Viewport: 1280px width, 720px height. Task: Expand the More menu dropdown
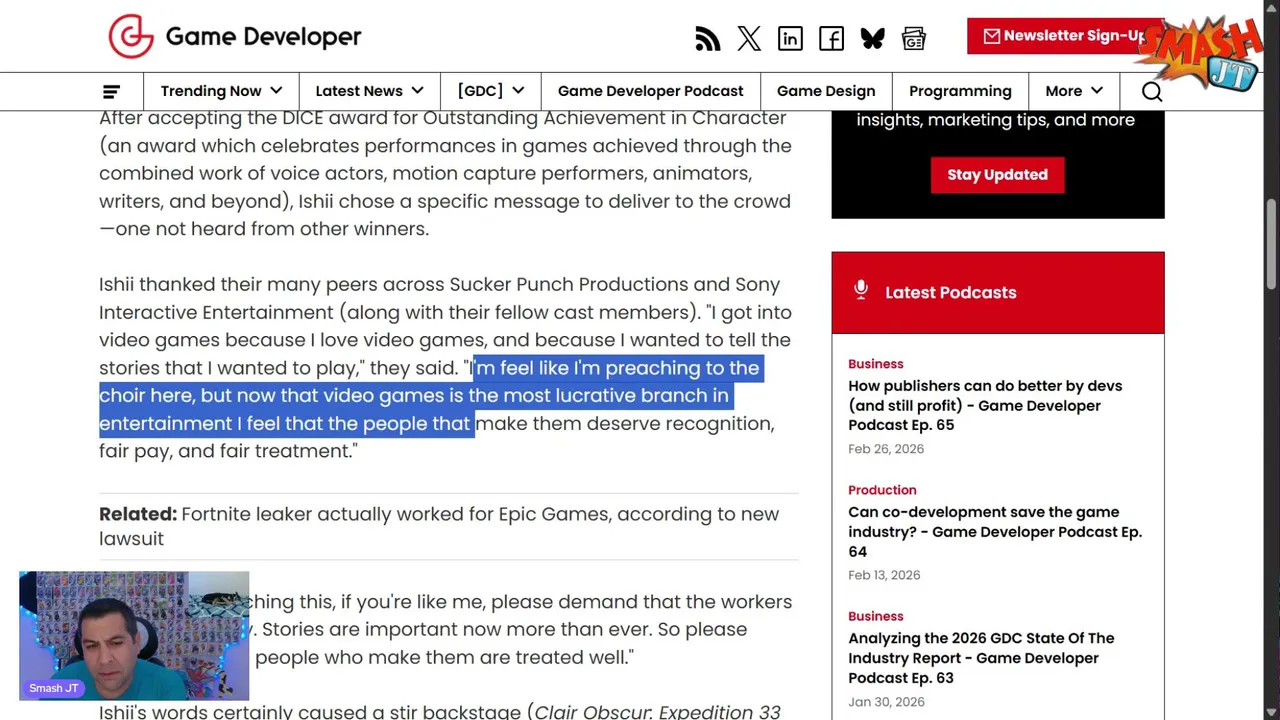click(x=1074, y=91)
